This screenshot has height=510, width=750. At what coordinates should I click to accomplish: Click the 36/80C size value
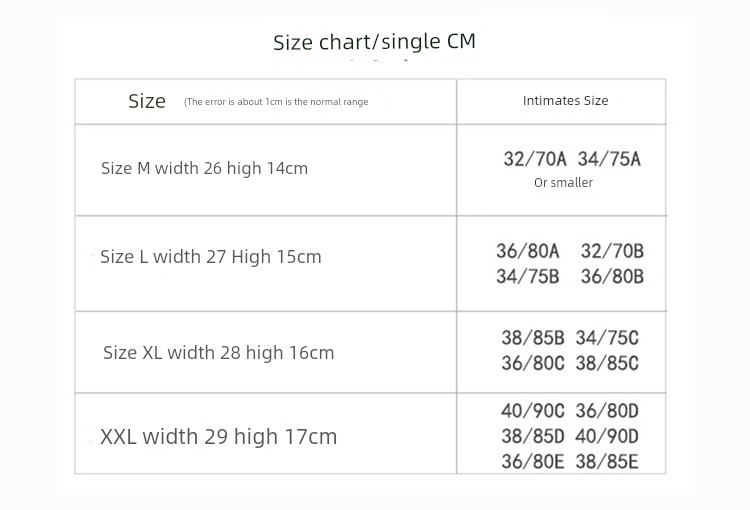pyautogui.click(x=533, y=363)
